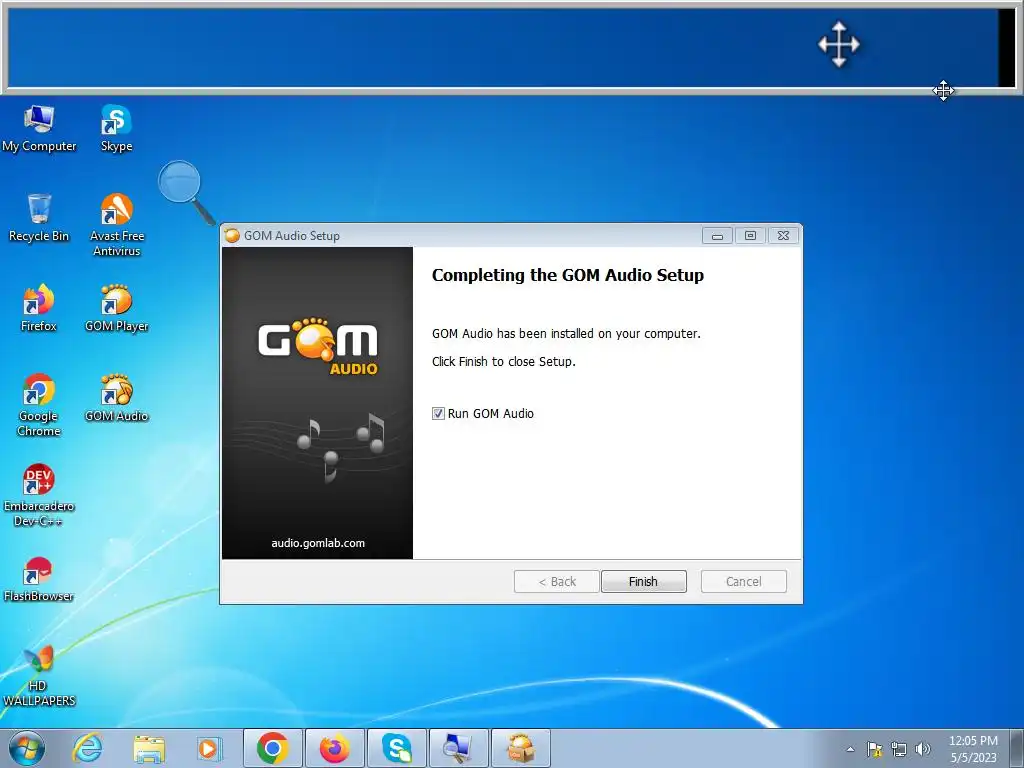The image size is (1024, 768).
Task: Open My Computer desktop icon
Action: coord(39,129)
